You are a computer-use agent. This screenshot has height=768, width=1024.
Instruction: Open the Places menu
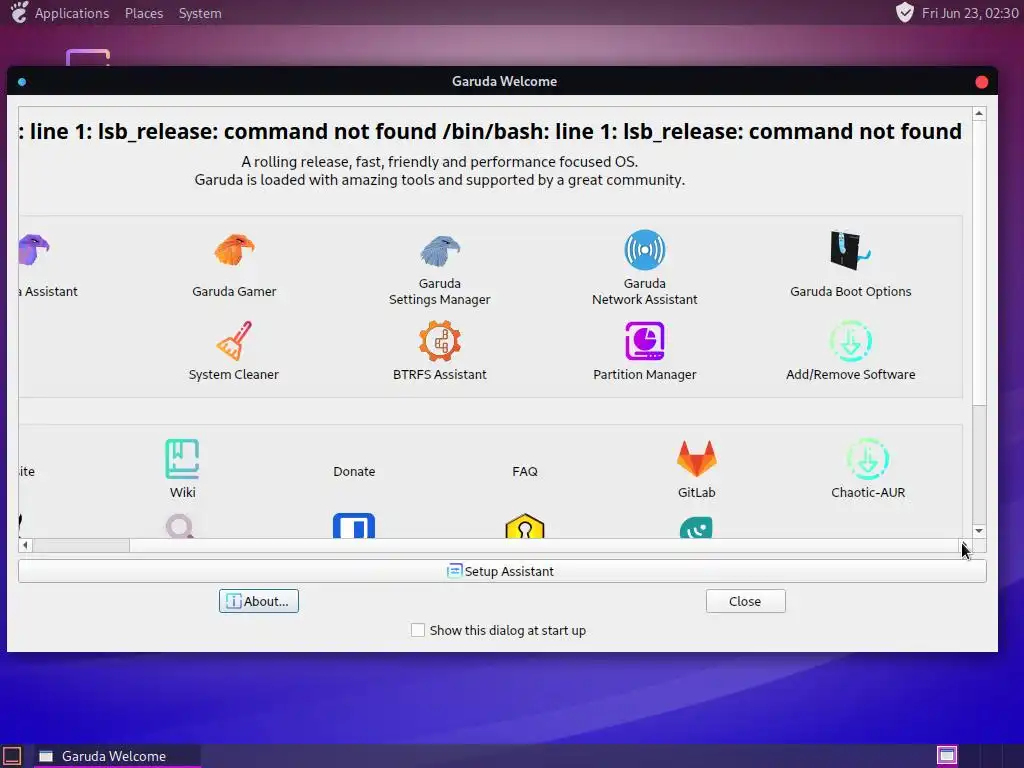(144, 13)
